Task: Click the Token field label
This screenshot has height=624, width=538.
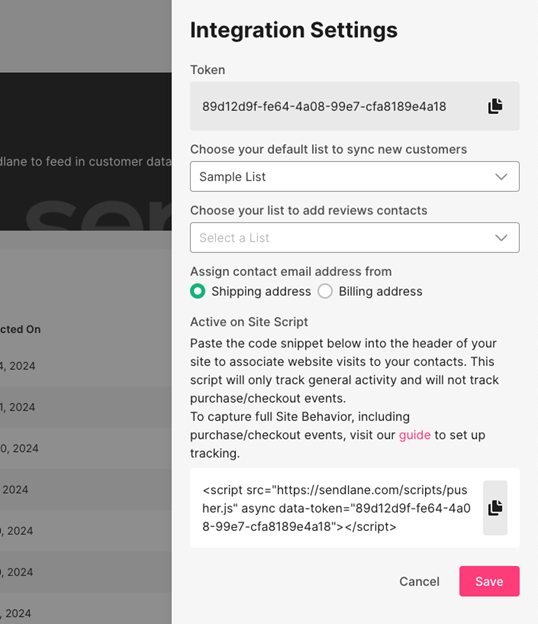Action: point(208,70)
